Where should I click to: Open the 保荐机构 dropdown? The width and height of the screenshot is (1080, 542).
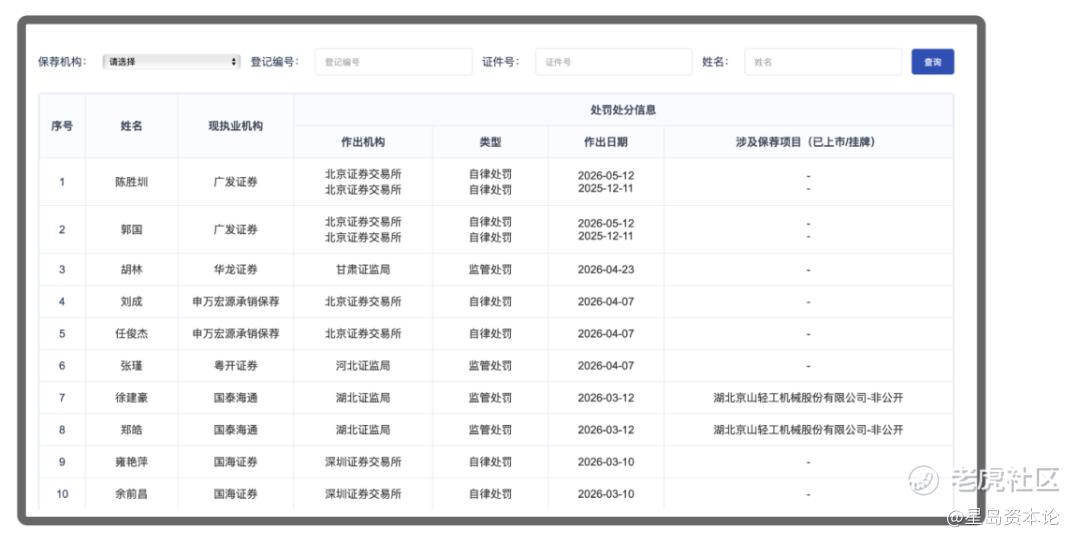click(172, 62)
